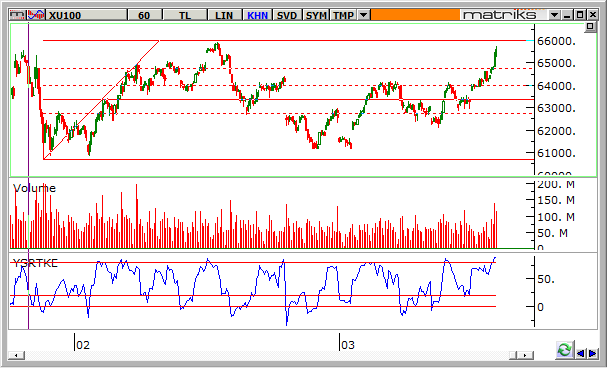Image resolution: width=607 pixels, height=368 pixels.
Task: Maximize the chart window
Action: point(580,15)
